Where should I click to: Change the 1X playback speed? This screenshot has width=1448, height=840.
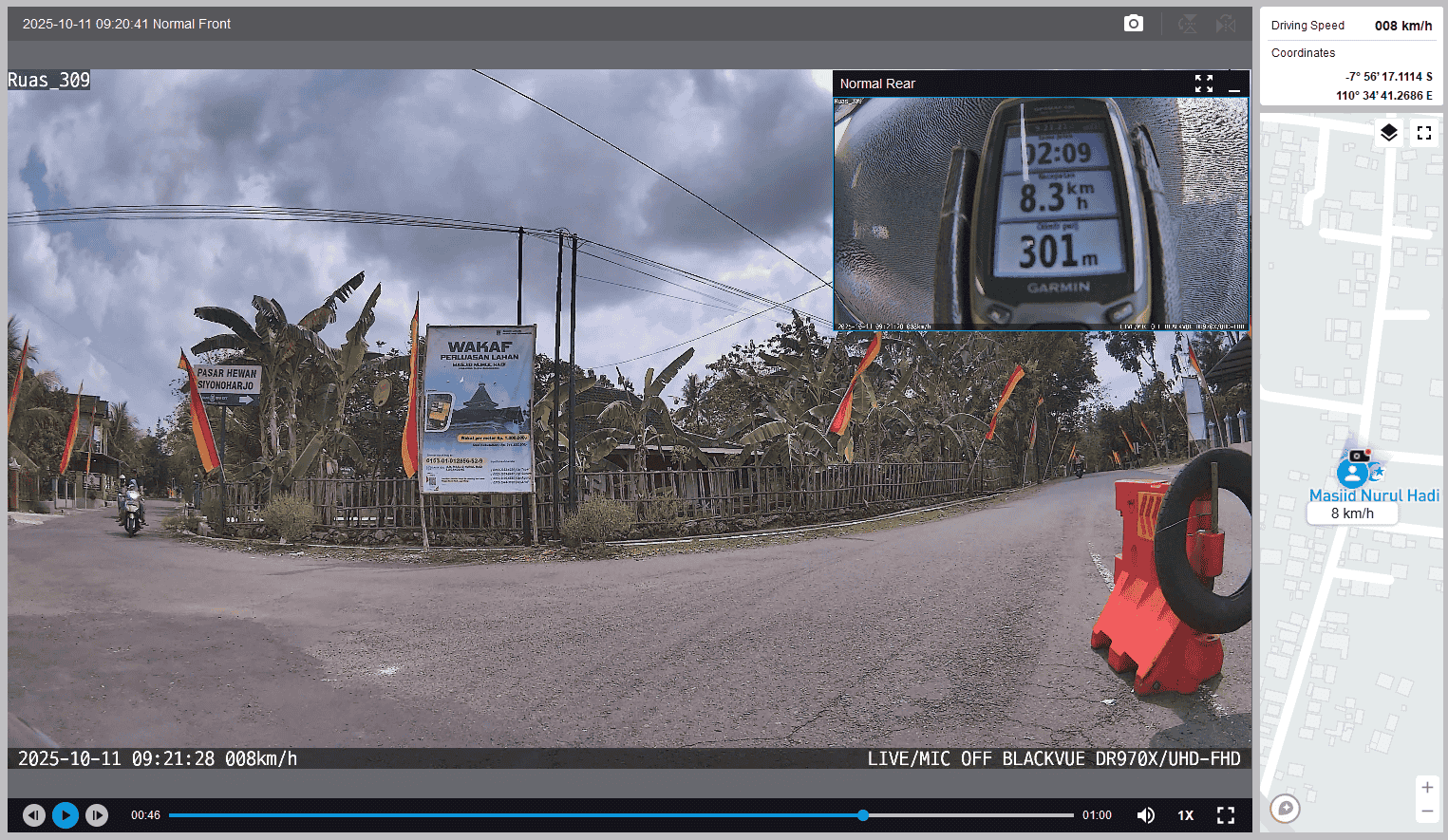coord(1186,815)
